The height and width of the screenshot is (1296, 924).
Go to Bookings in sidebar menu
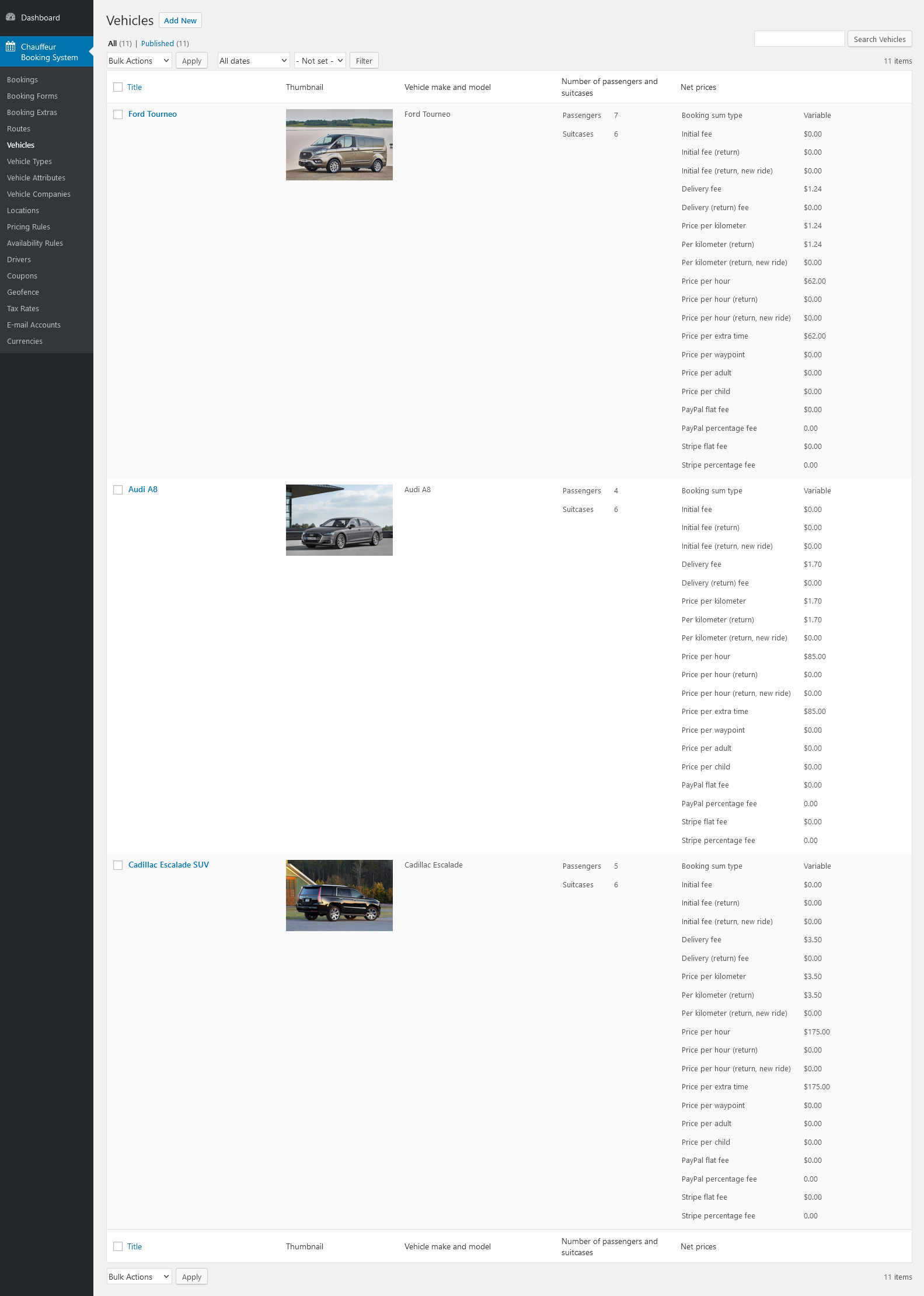22,79
